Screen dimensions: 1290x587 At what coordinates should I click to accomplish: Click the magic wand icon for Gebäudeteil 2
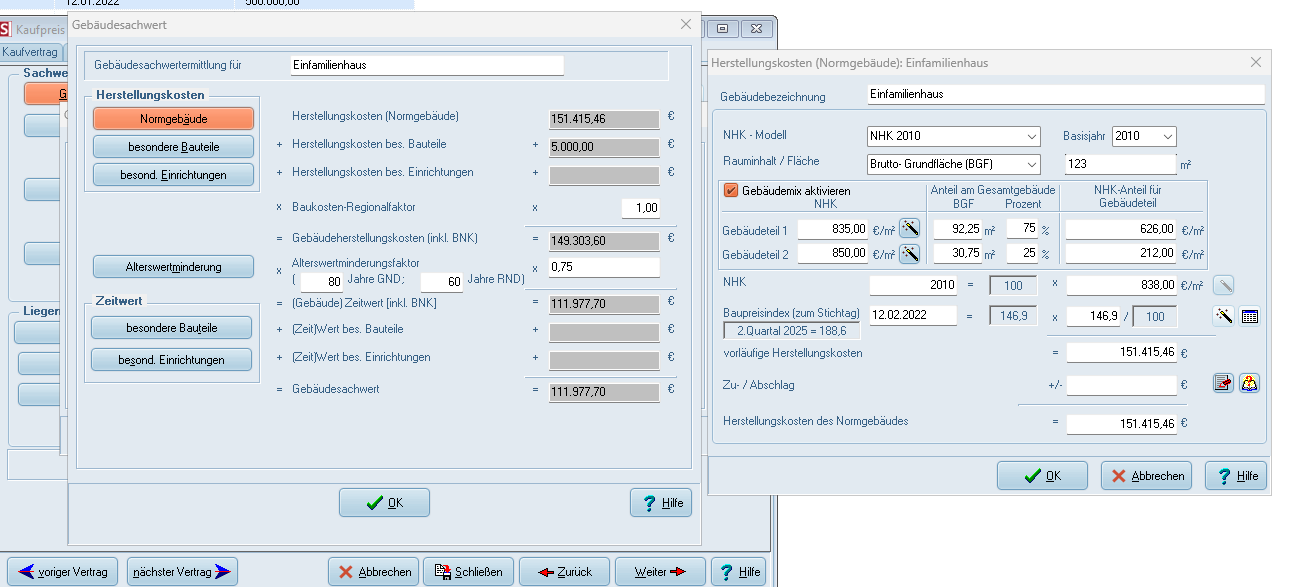tap(909, 254)
